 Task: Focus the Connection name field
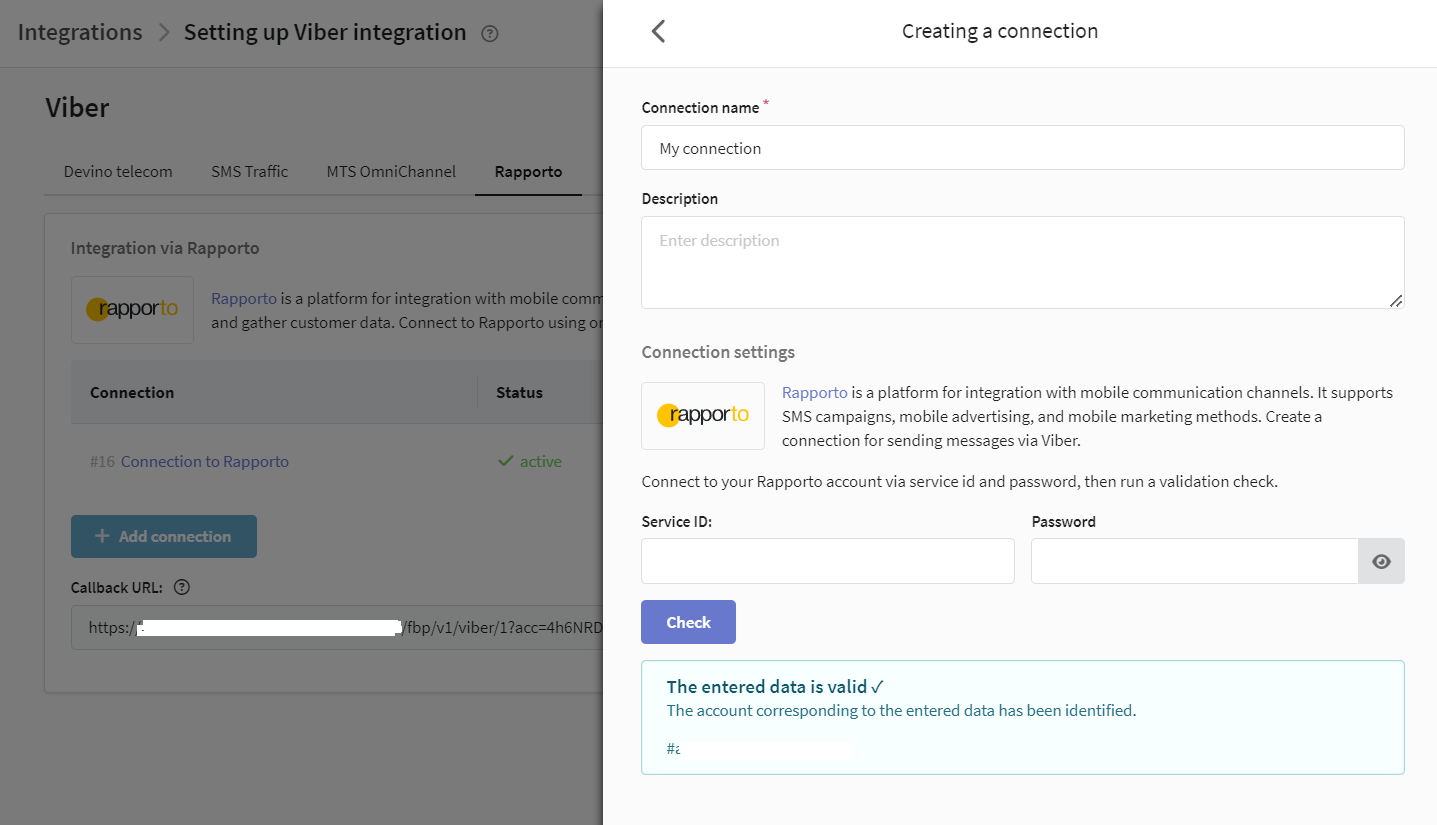click(x=1022, y=148)
